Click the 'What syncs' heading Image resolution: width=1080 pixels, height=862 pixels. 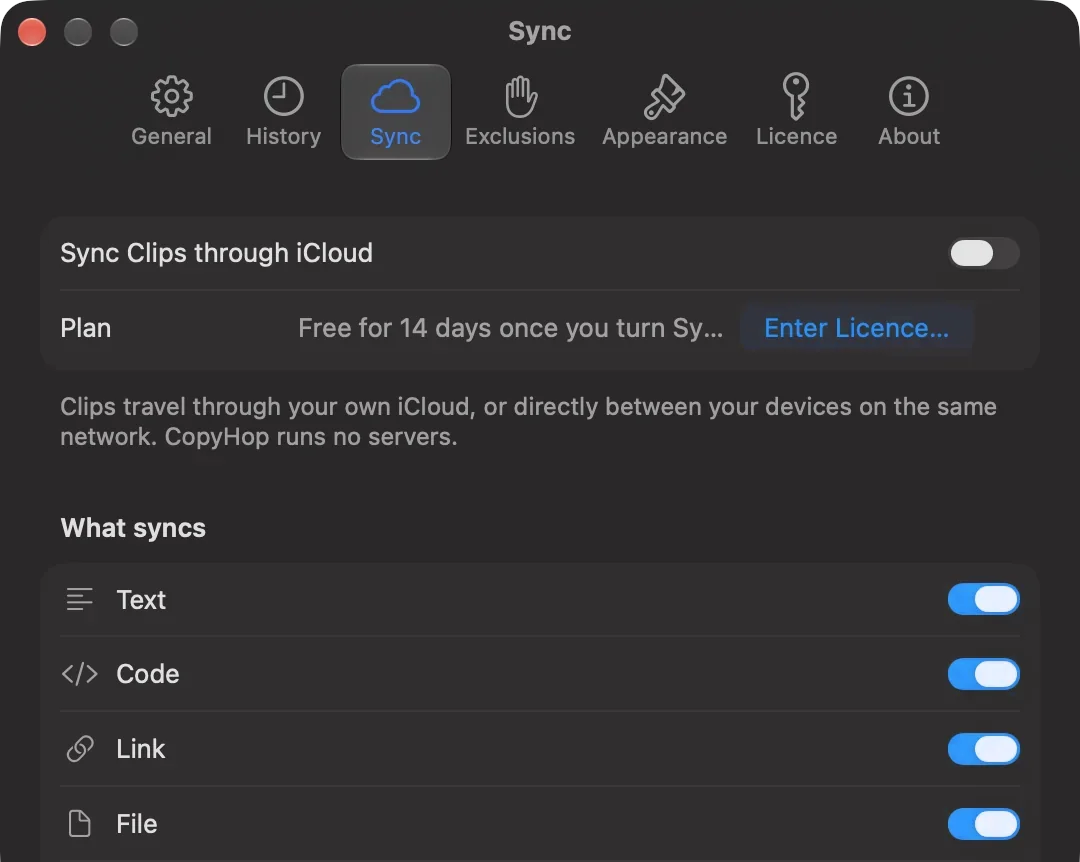point(133,528)
